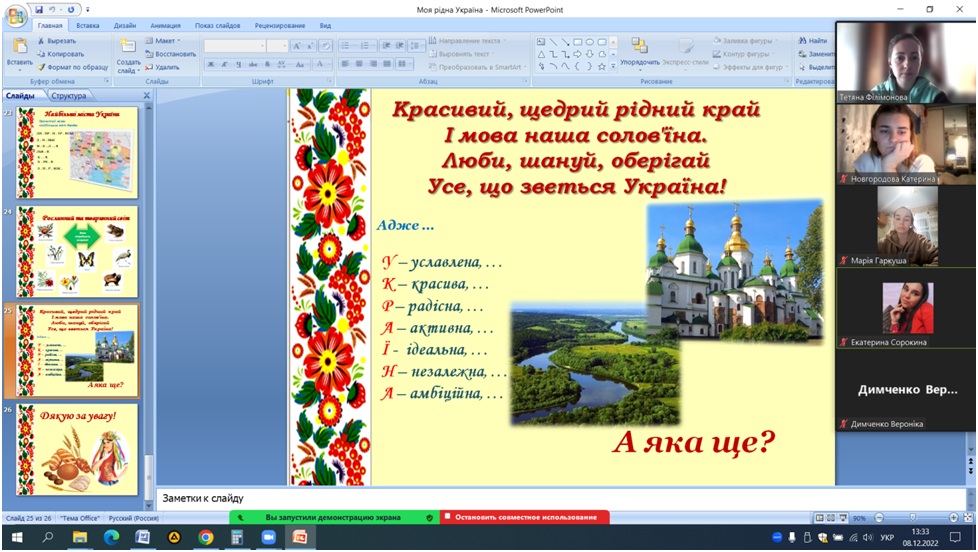Click the Создать слайд icon
The width and height of the screenshot is (978, 552).
click(x=128, y=47)
